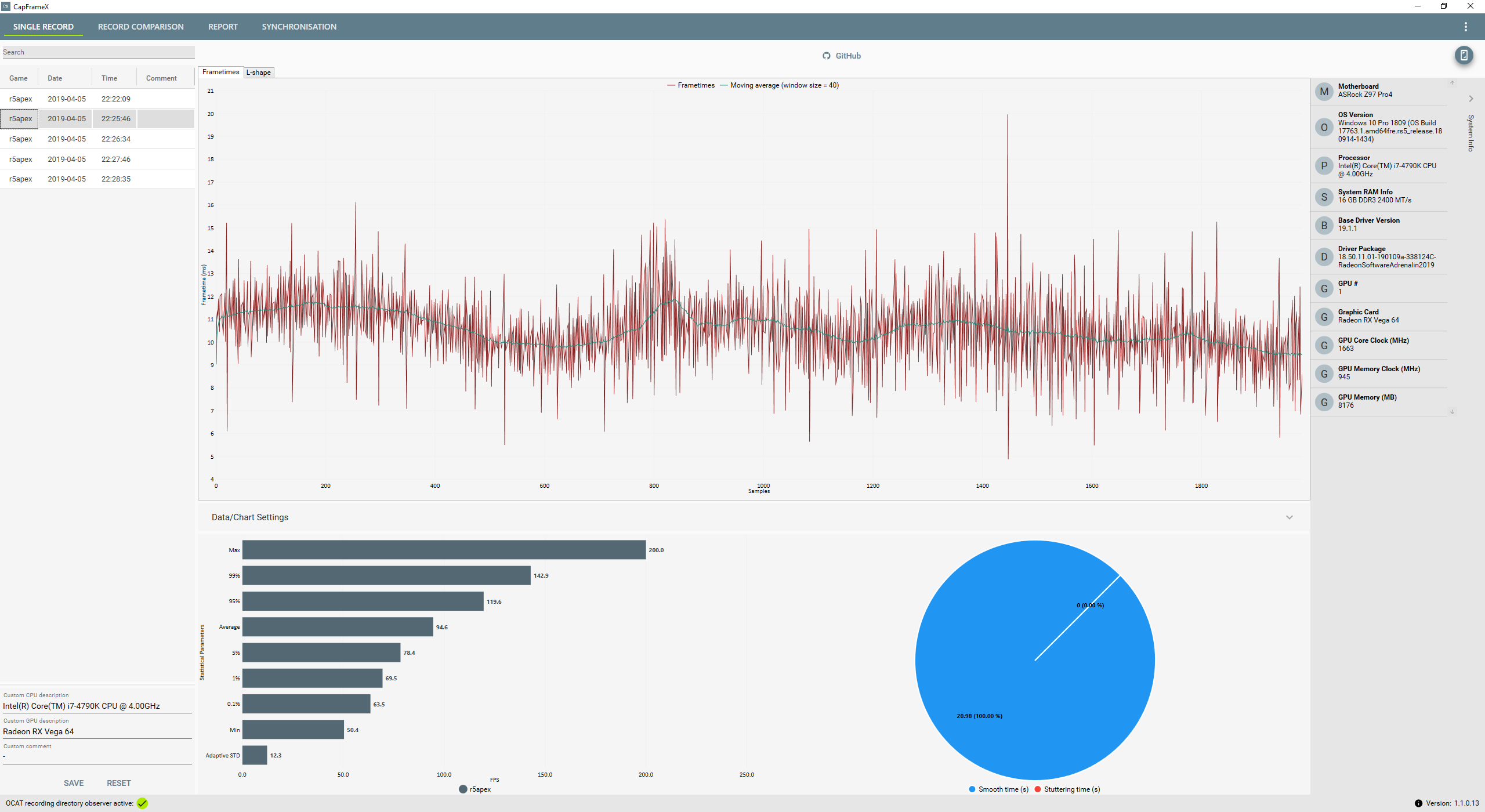Open the three-dot overflow menu
The width and height of the screenshot is (1485, 812).
(x=1465, y=27)
